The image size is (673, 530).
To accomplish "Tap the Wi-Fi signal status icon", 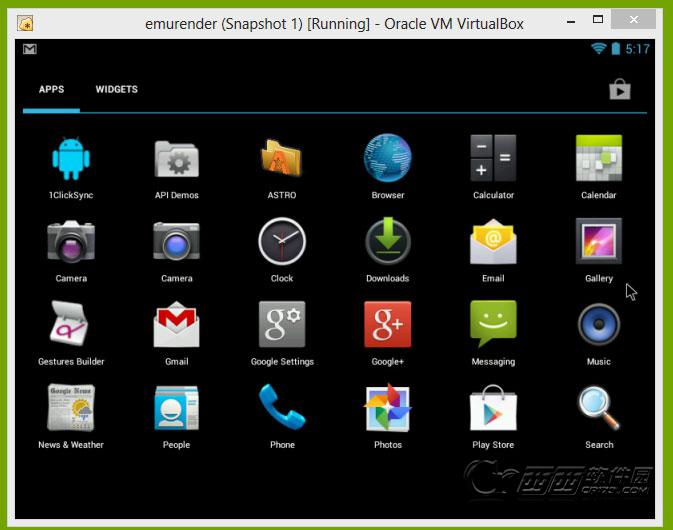I will click(598, 48).
